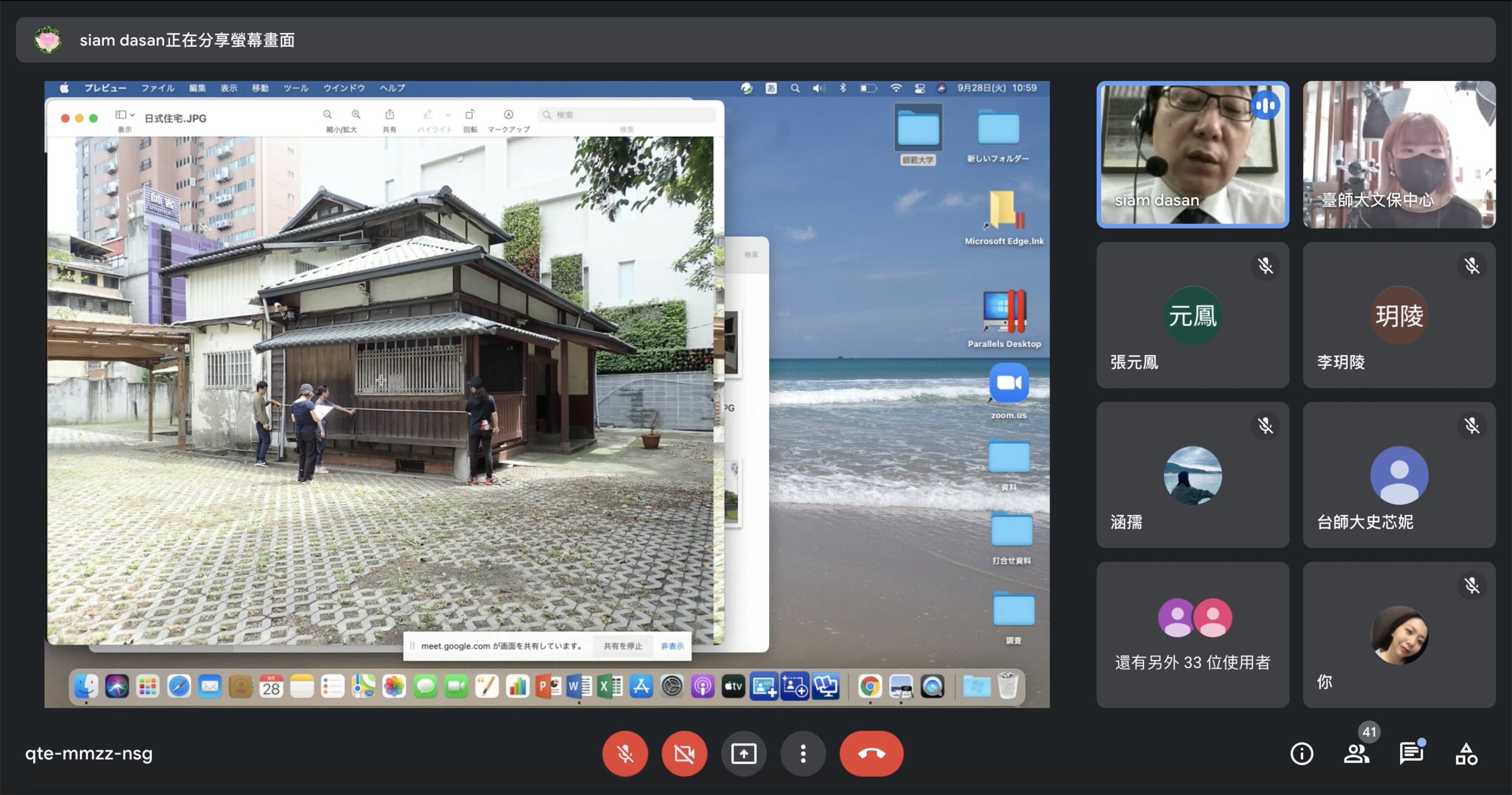Open activities shapes icon

coord(1466,753)
